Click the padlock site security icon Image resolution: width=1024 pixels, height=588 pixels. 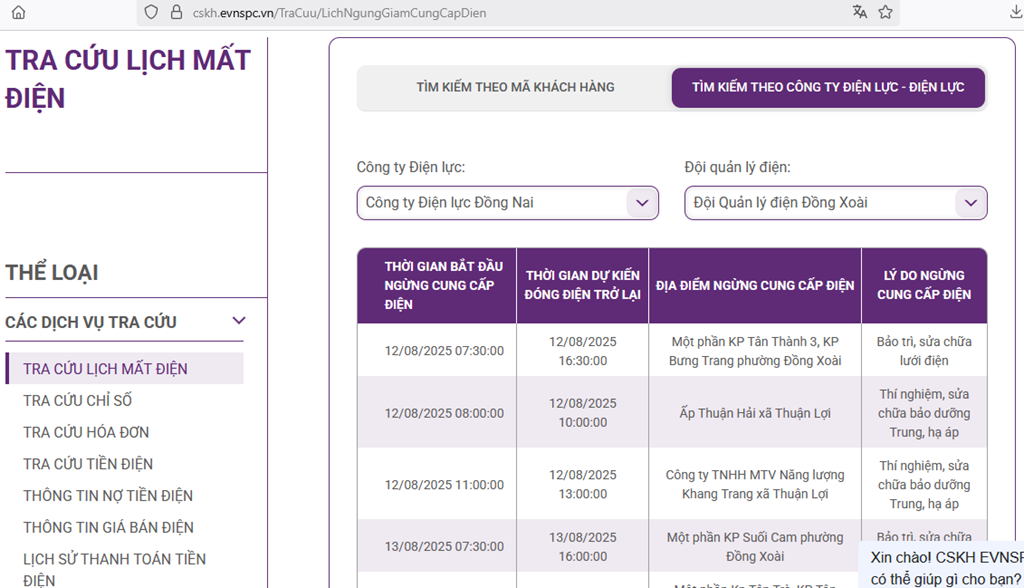[x=176, y=12]
